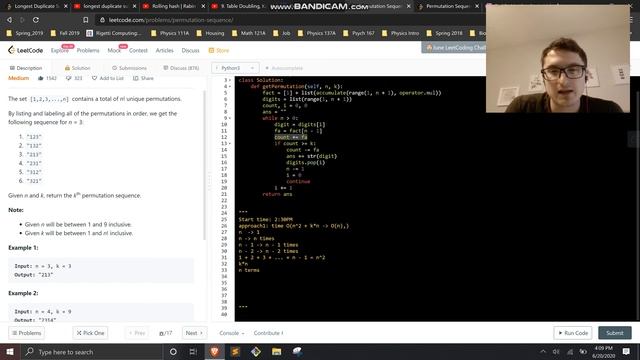Switch to longest duplicate YouTube tab
Viewport: 640px width, 360px height.
[104, 6]
